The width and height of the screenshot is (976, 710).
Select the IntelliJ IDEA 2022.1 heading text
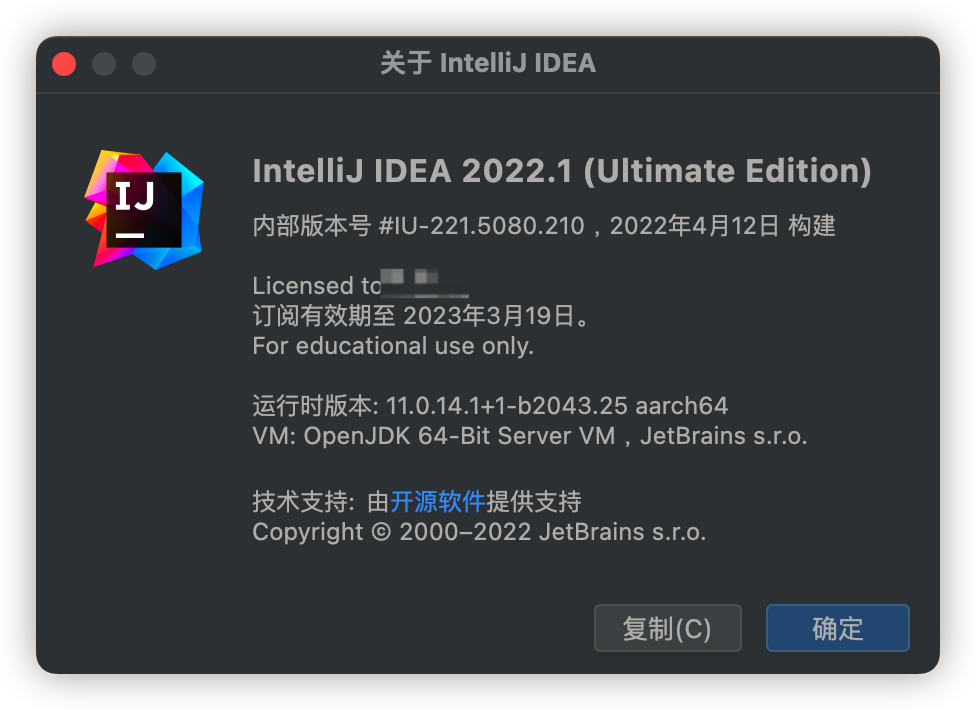[564, 170]
